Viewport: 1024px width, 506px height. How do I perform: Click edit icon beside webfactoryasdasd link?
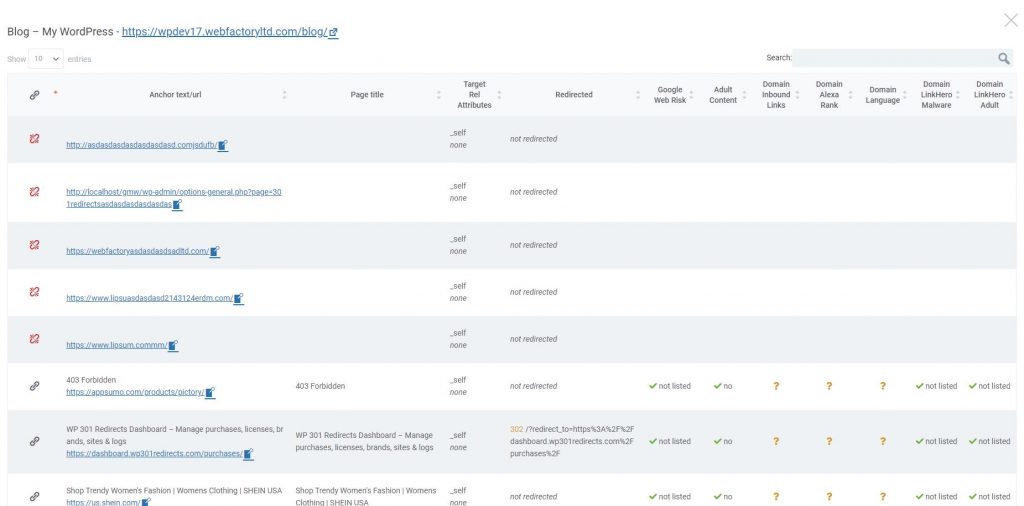[x=215, y=251]
